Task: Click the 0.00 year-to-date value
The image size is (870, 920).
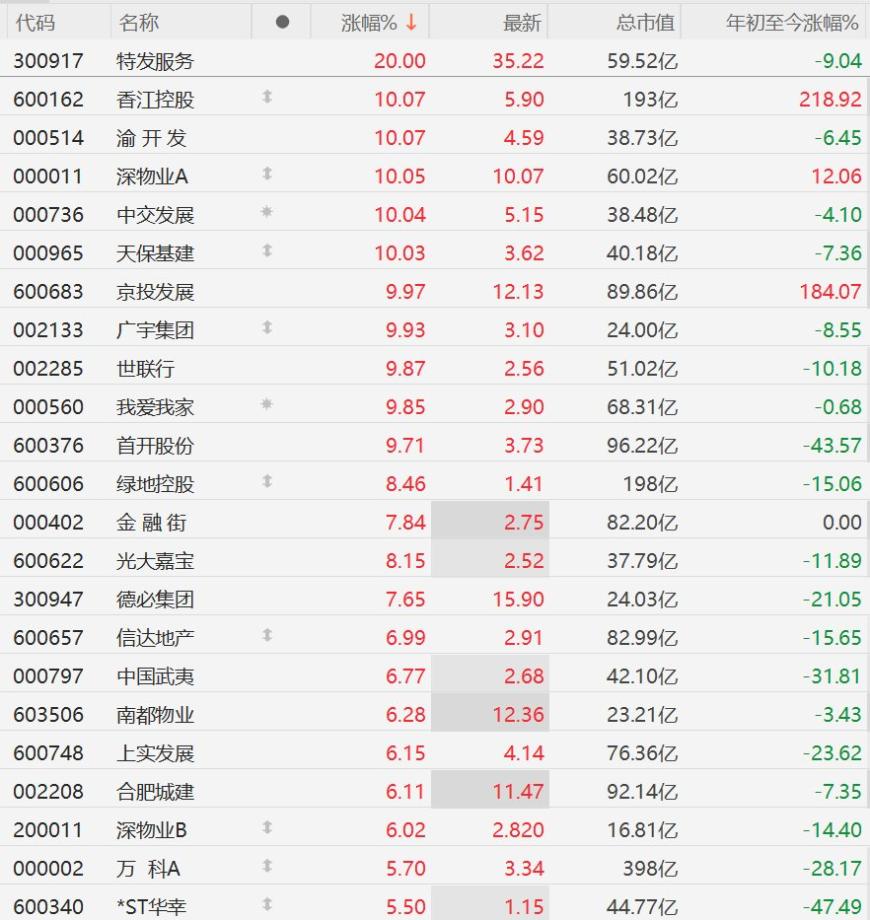Action: click(x=842, y=522)
